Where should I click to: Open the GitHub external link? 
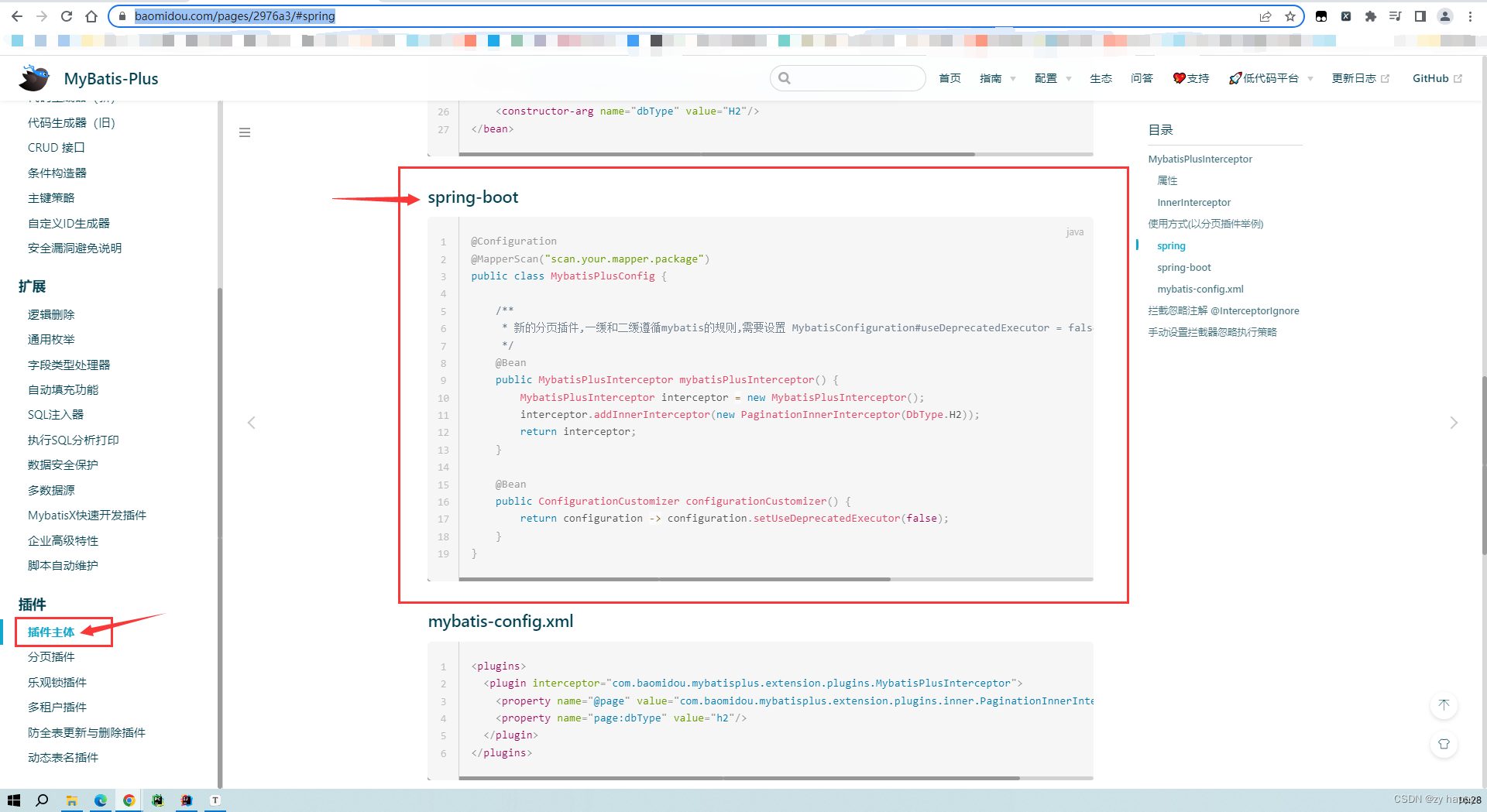coord(1437,78)
